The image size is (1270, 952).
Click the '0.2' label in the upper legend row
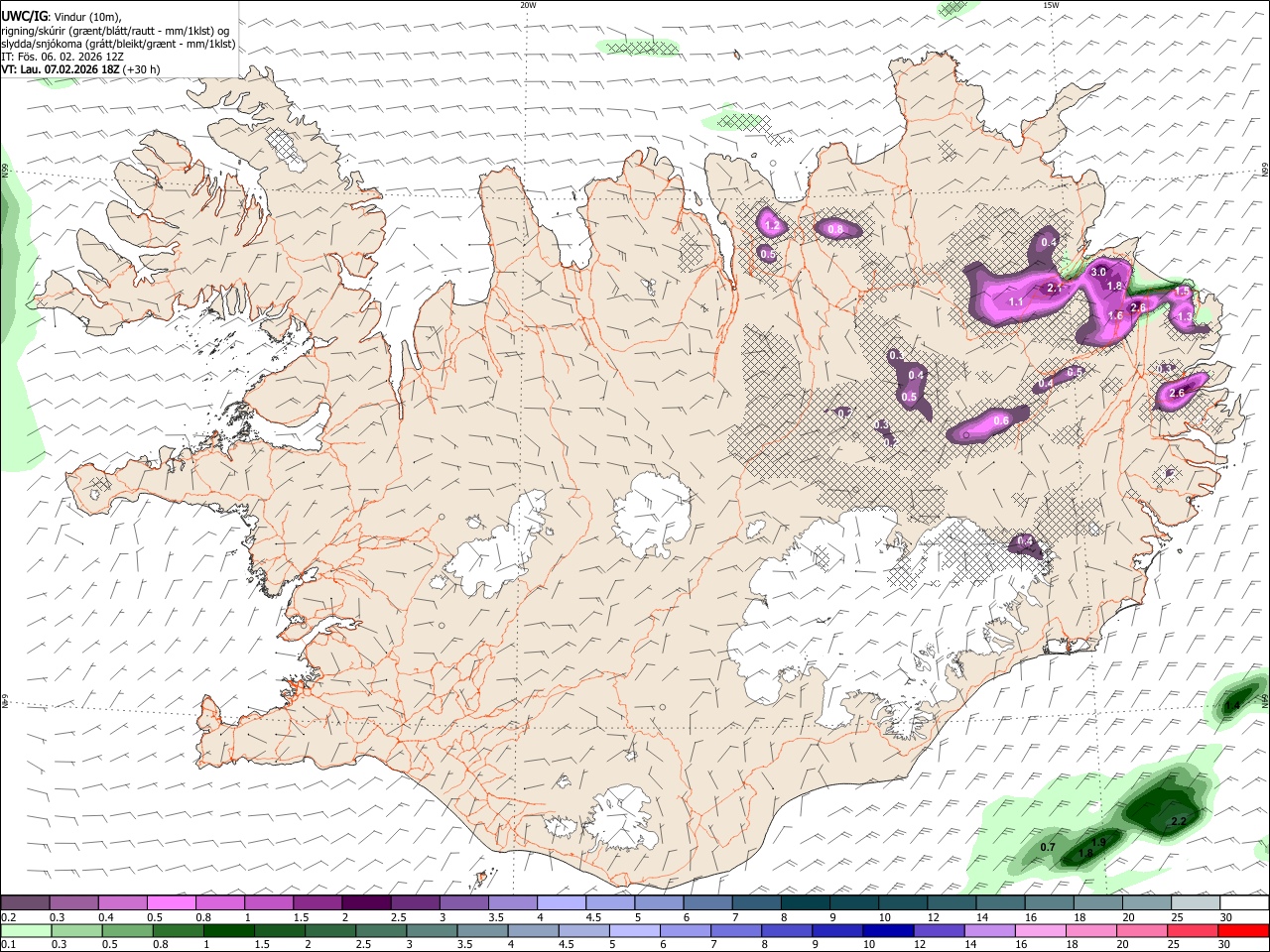coord(8,917)
